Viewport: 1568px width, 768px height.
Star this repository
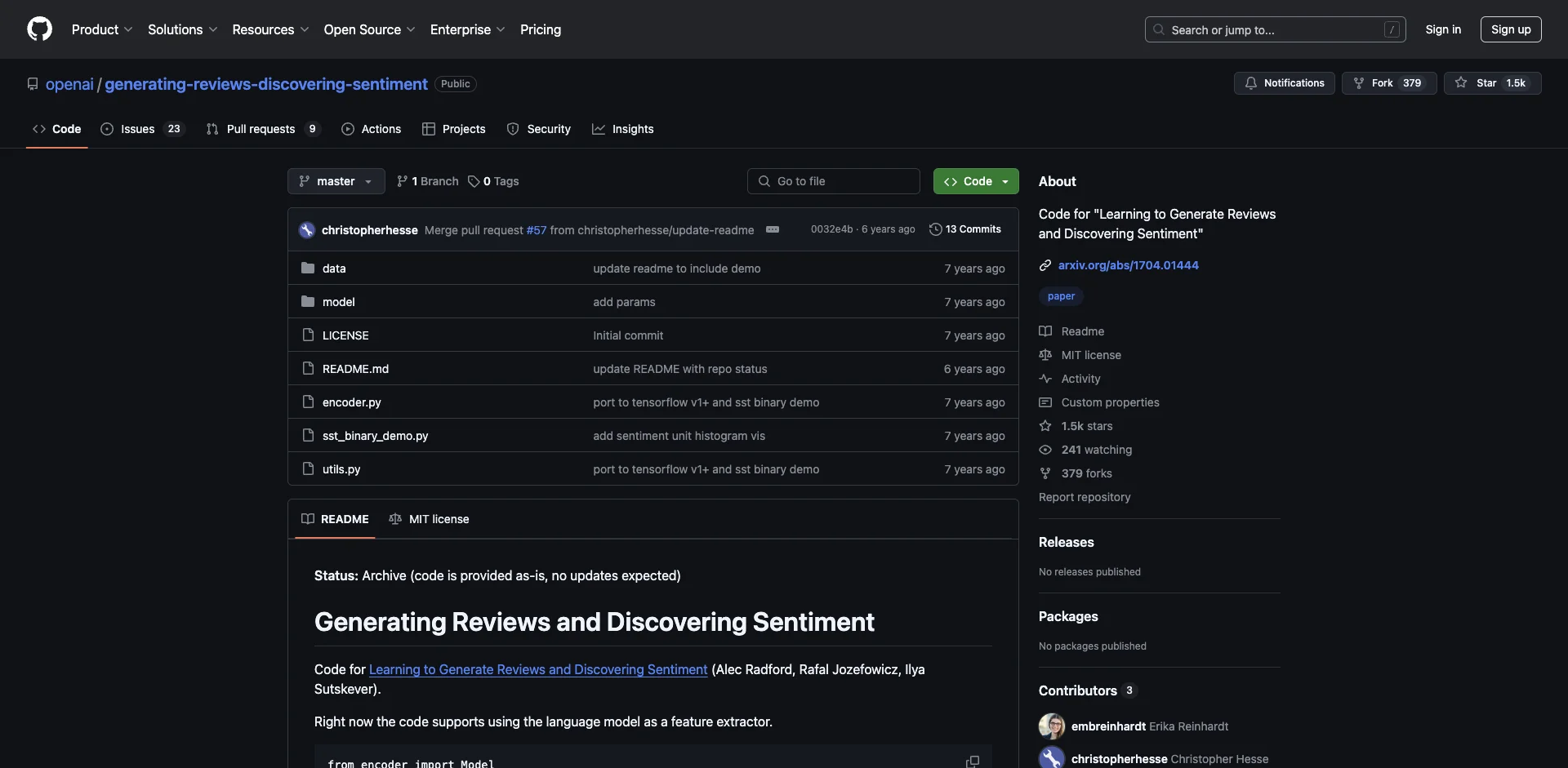[1492, 83]
